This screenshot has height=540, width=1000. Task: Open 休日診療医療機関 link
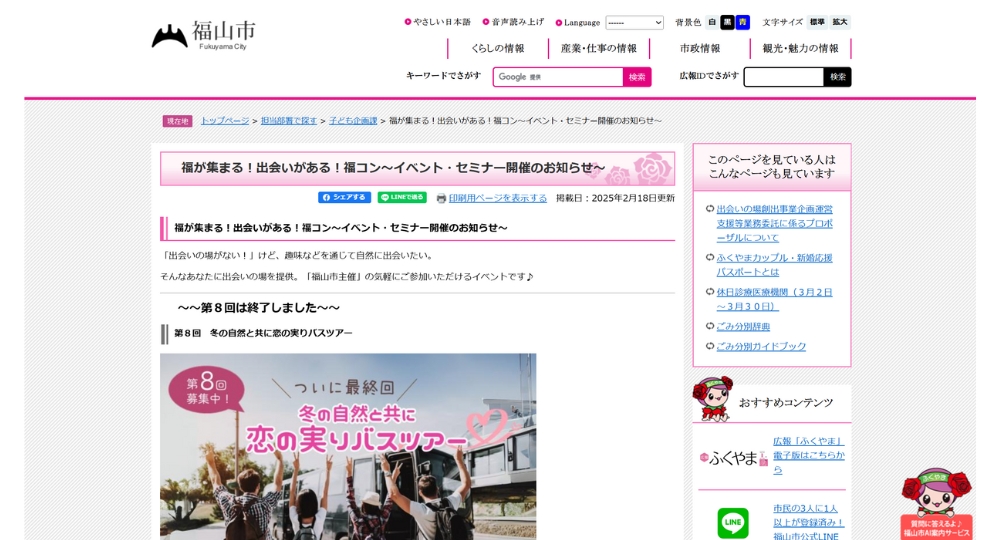(774, 299)
